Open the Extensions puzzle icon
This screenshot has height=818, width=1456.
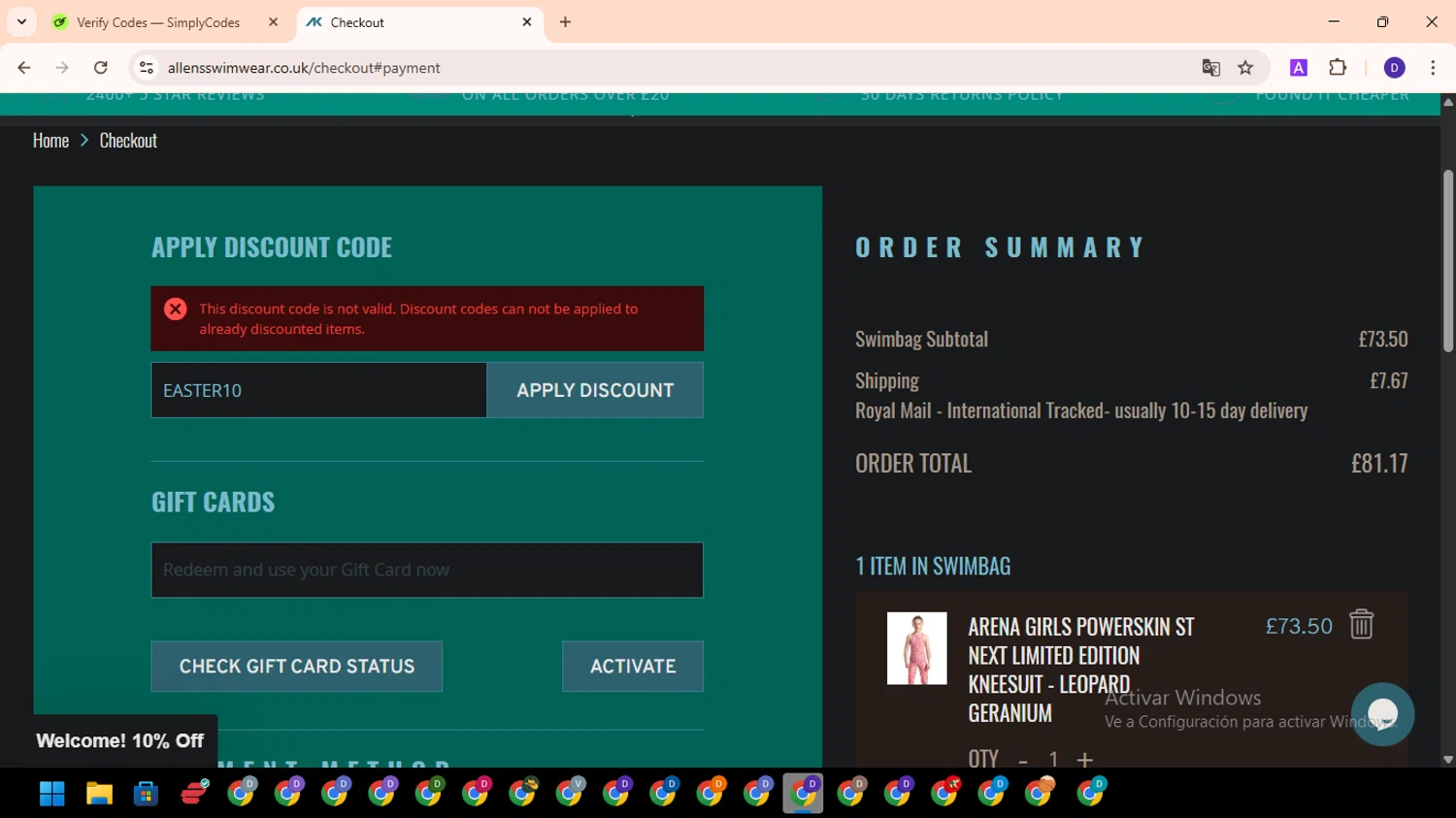click(x=1338, y=68)
